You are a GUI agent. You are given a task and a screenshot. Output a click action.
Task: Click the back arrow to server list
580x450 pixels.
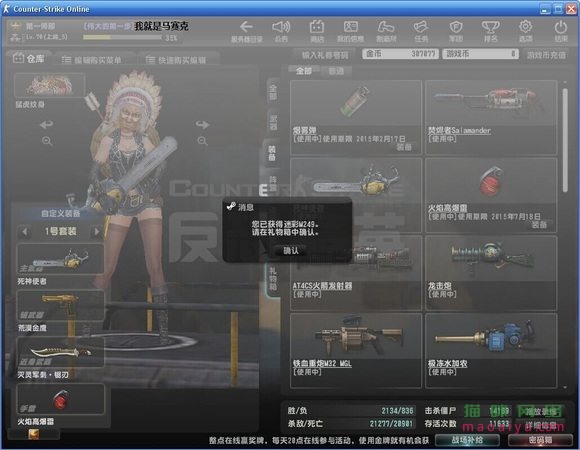(x=246, y=31)
